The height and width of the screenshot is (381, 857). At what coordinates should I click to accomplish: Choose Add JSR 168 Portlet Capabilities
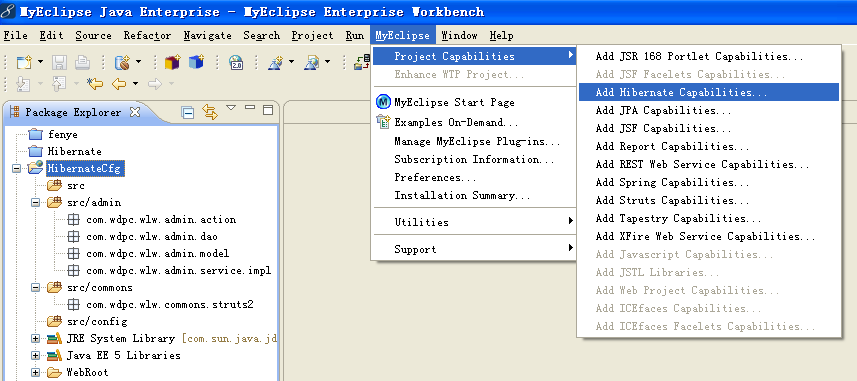[708, 56]
